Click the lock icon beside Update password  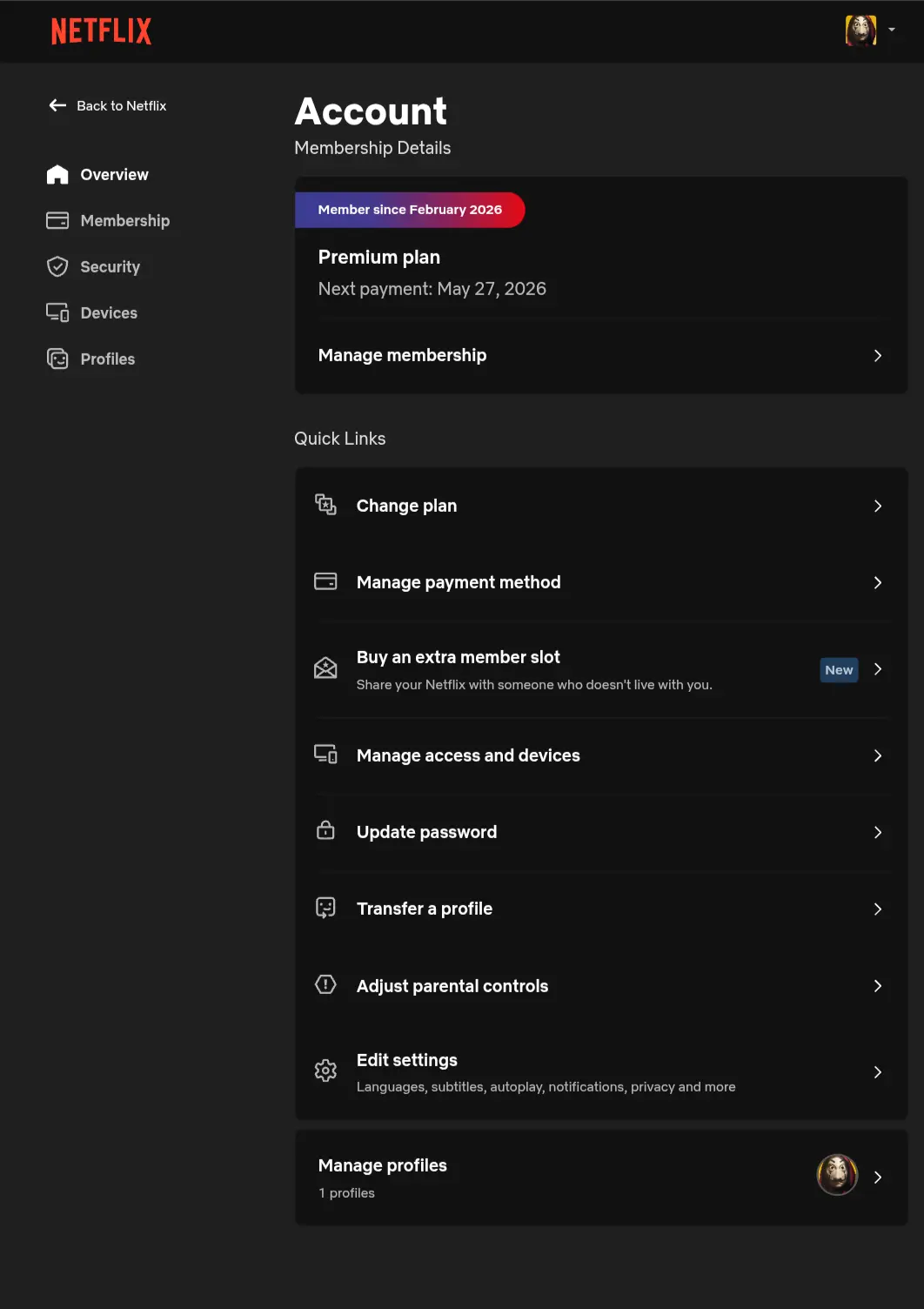tap(325, 830)
